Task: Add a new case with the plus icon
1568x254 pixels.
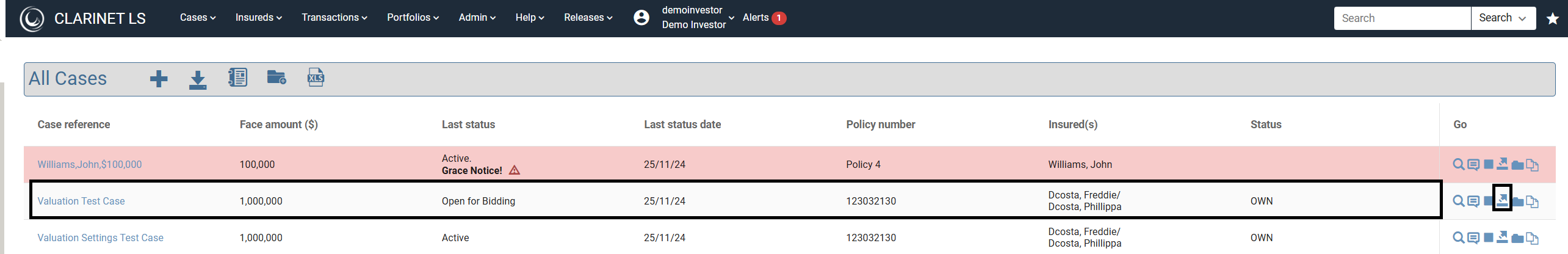Action: 159,79
